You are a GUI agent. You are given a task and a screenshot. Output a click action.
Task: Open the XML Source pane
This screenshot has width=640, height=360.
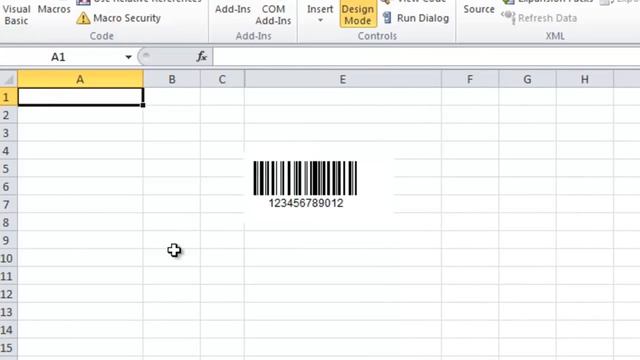479,10
